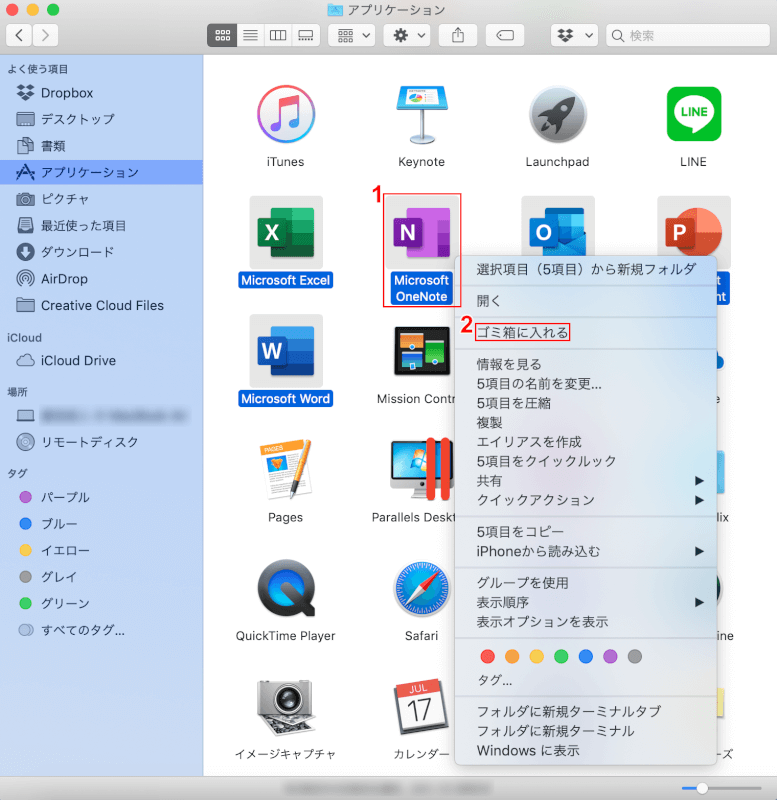Choose 5項目をコピー menu item
The height and width of the screenshot is (800, 777).
585,532
